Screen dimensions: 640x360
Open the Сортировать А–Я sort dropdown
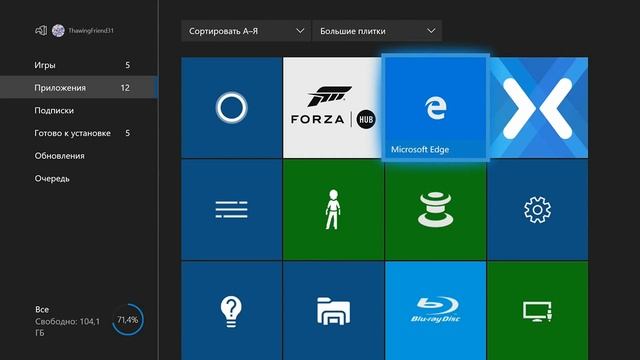pos(246,31)
